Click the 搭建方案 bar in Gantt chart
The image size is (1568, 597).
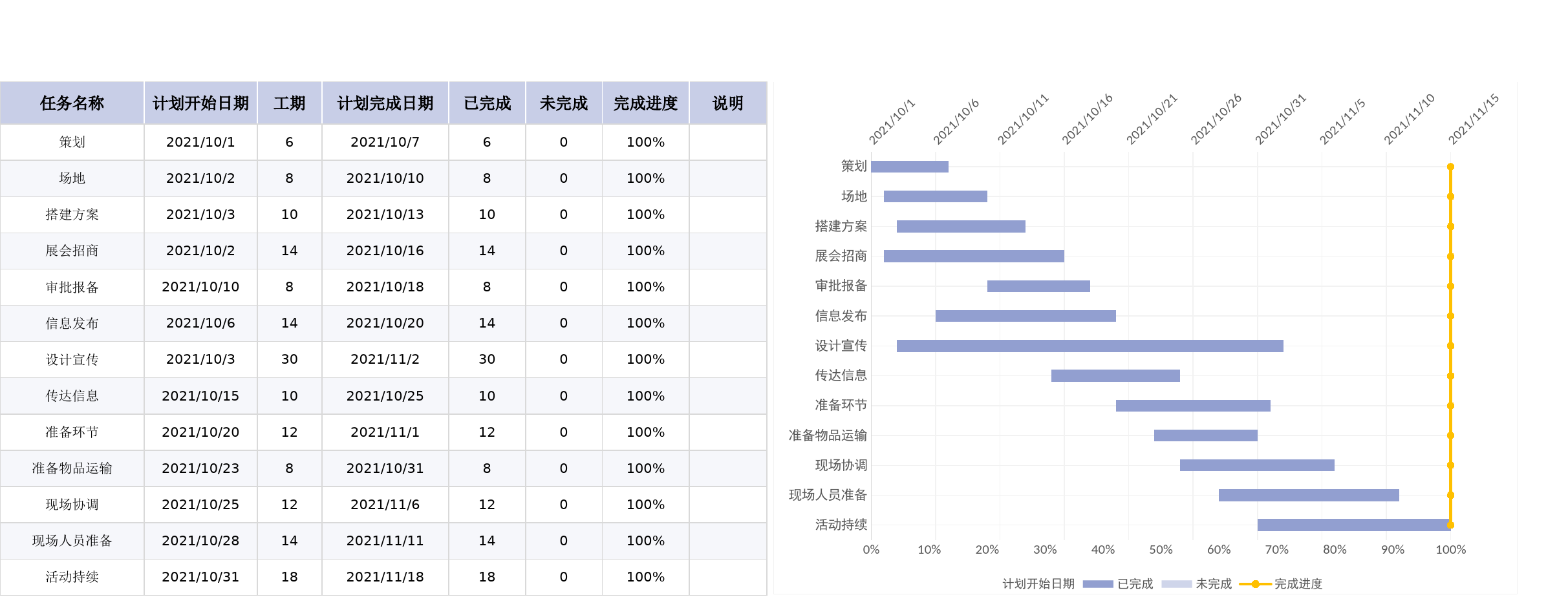(x=961, y=226)
